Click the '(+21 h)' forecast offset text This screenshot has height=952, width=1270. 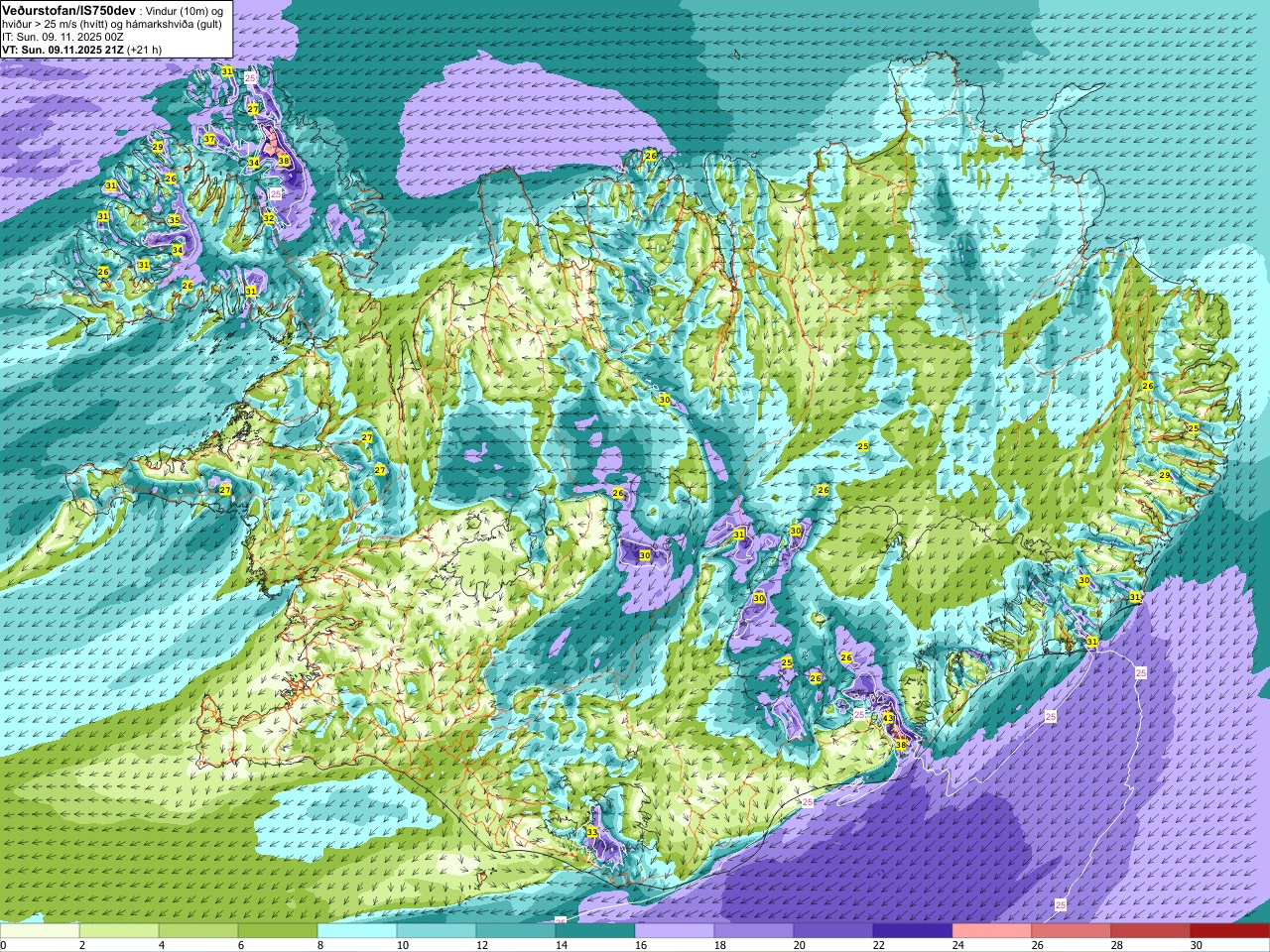(x=145, y=50)
